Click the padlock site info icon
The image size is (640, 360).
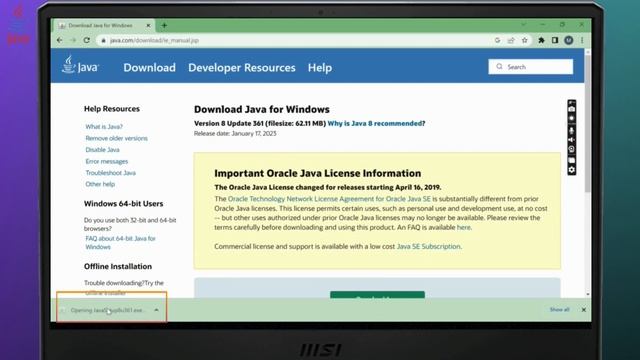103,40
